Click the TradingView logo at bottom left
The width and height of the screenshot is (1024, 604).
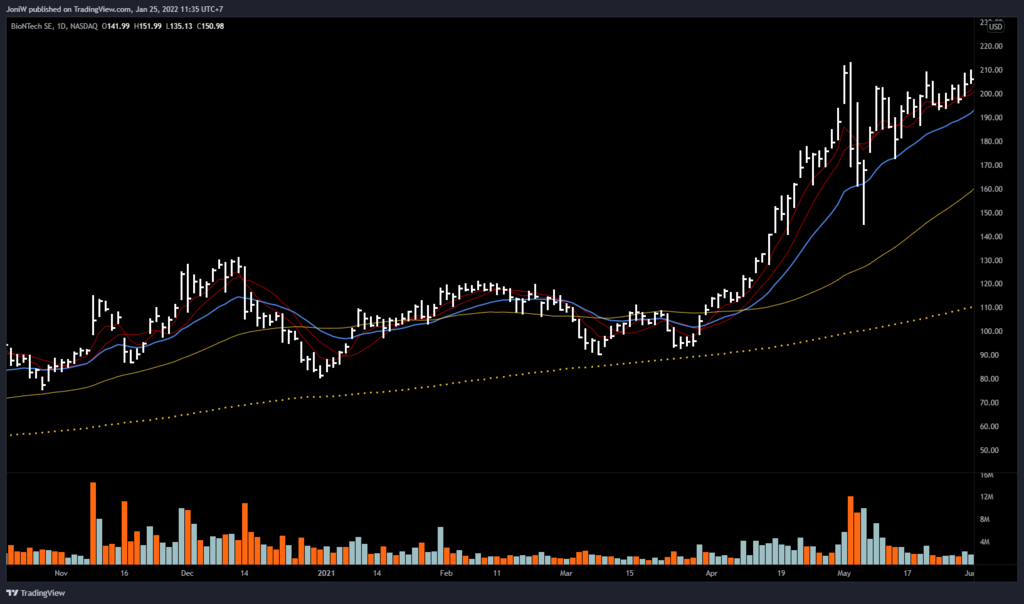point(38,592)
